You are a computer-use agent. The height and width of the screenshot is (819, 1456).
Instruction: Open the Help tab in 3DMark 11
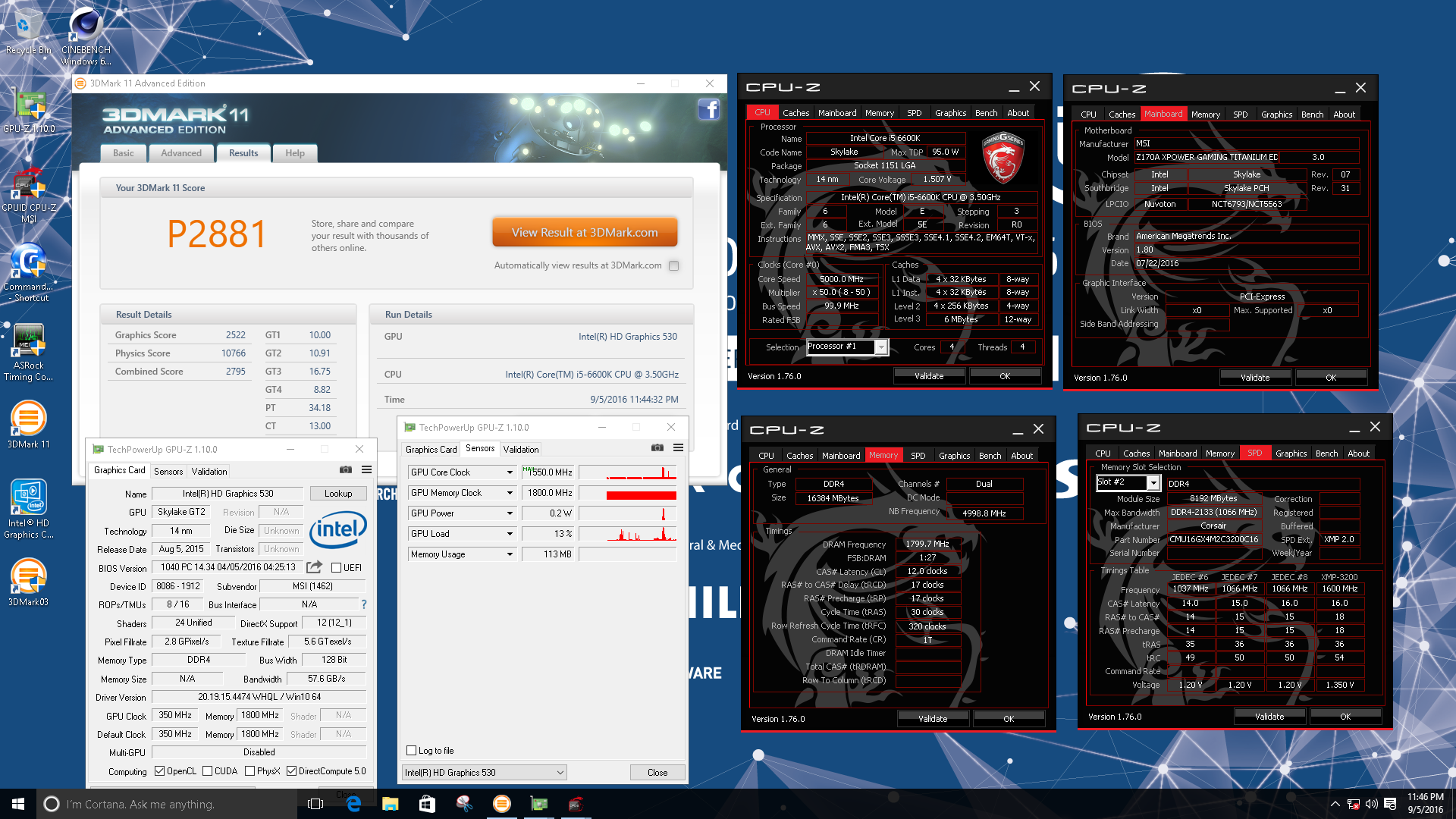[294, 153]
